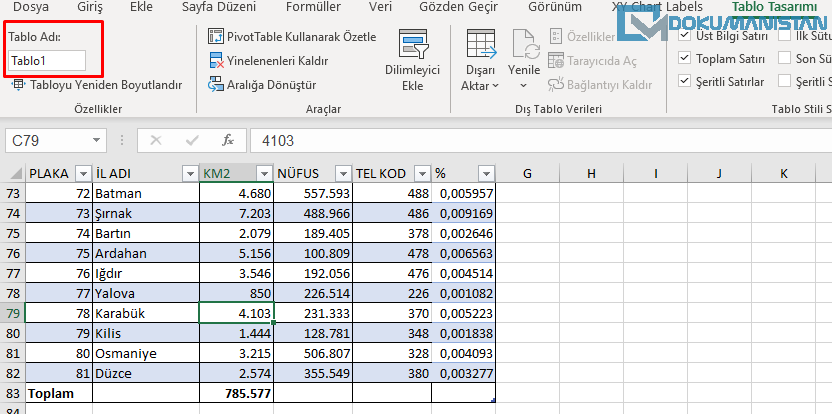Click the Tabloyu Yeniden Boyutlandır icon
Image resolution: width=832 pixels, height=414 pixels.
(x=18, y=84)
